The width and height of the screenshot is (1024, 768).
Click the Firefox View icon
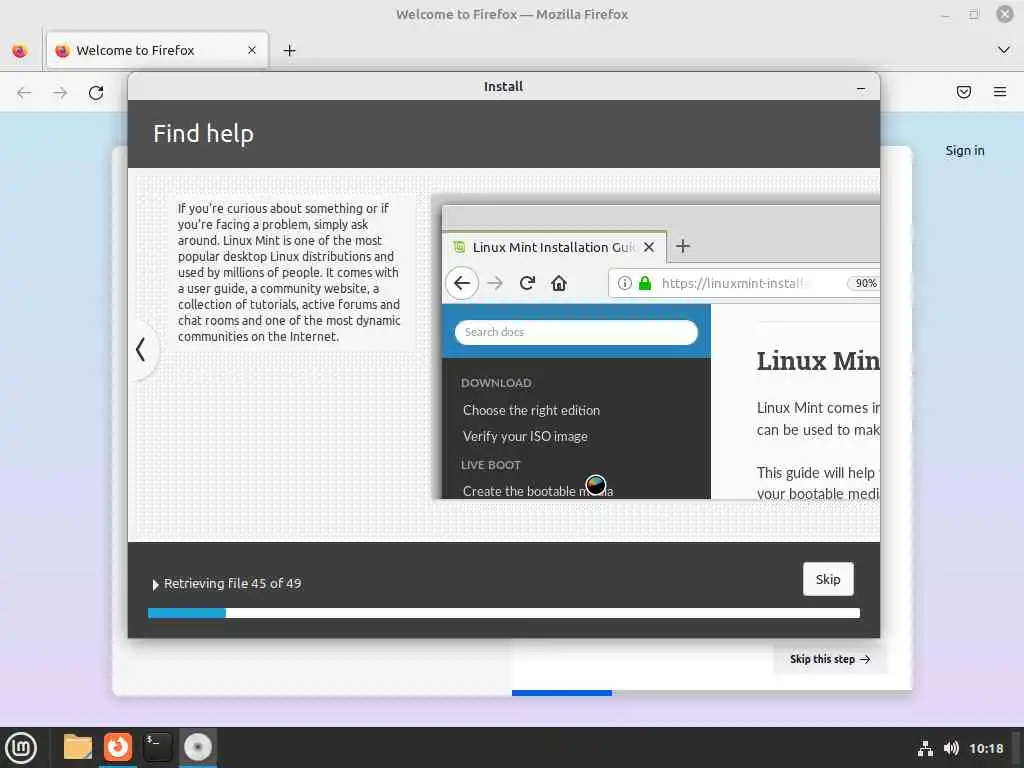point(20,50)
